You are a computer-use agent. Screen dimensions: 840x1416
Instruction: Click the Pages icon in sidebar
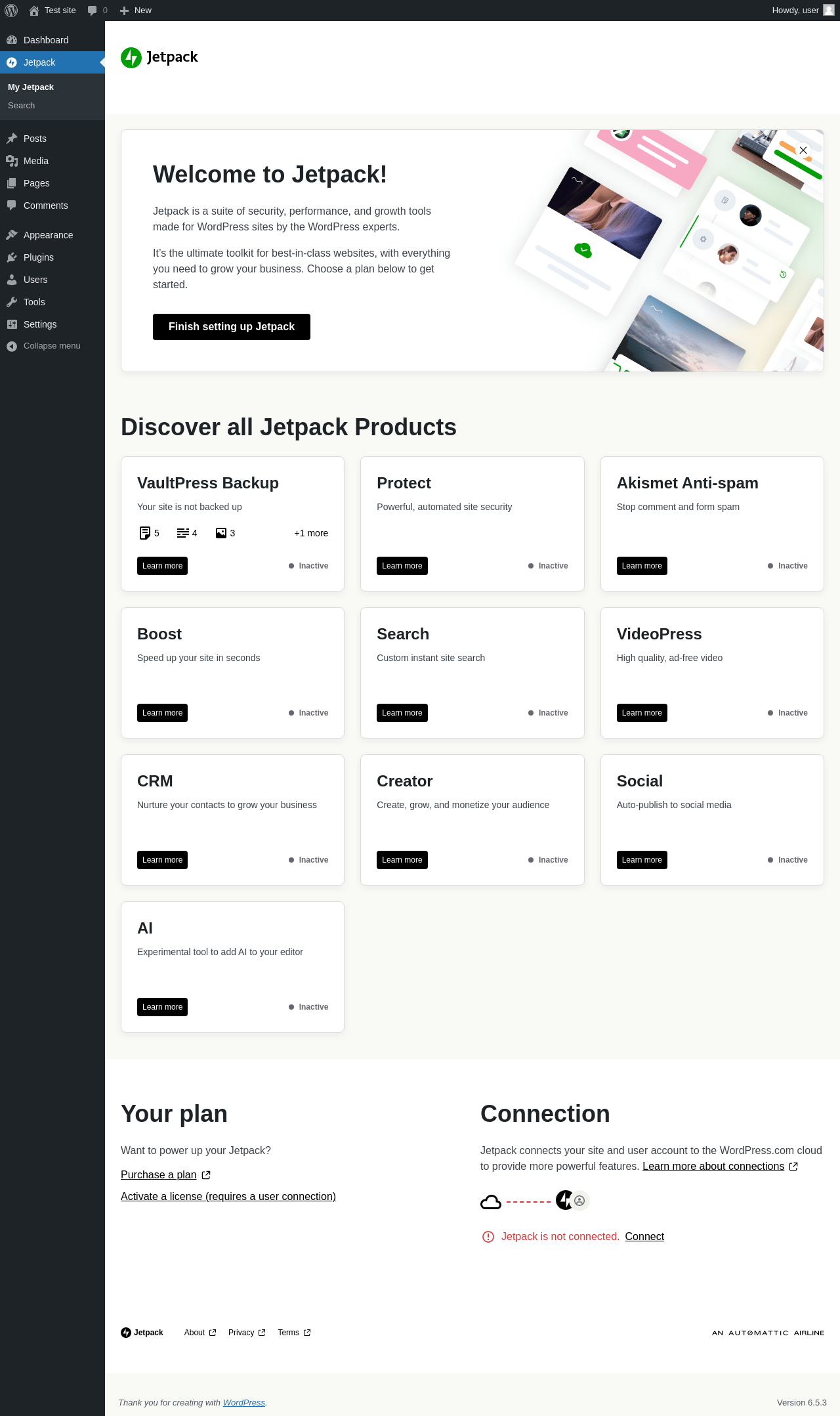(12, 183)
